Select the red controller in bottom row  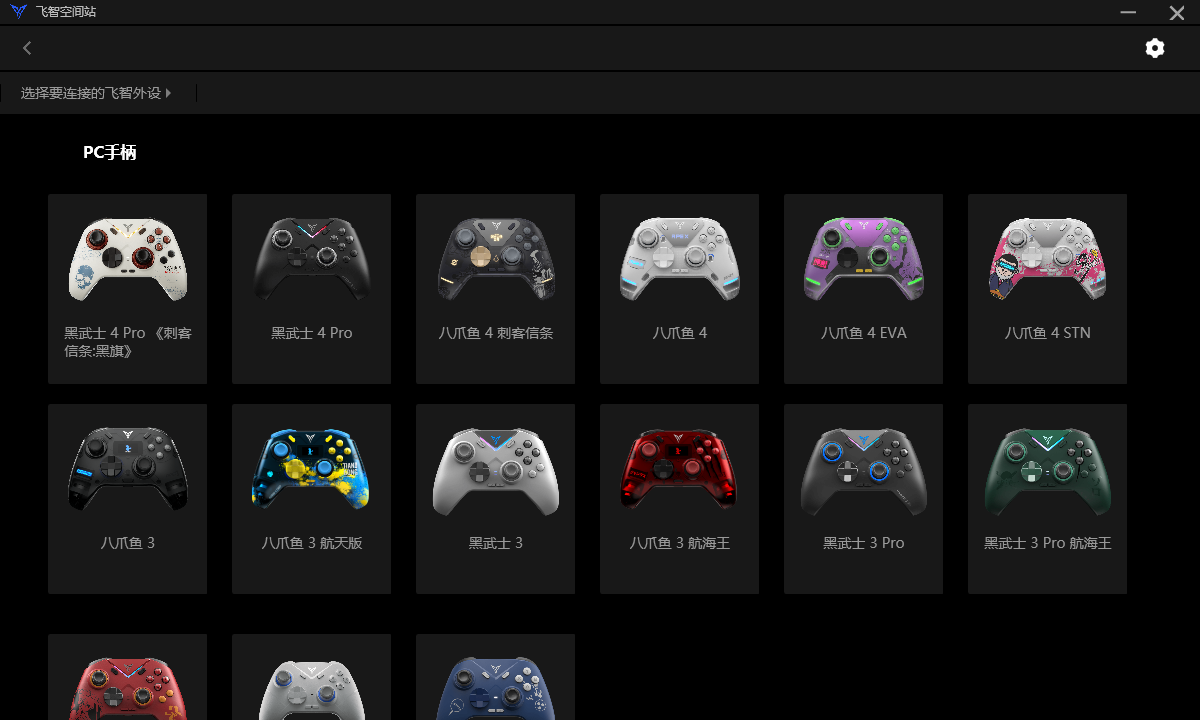pyautogui.click(x=127, y=677)
